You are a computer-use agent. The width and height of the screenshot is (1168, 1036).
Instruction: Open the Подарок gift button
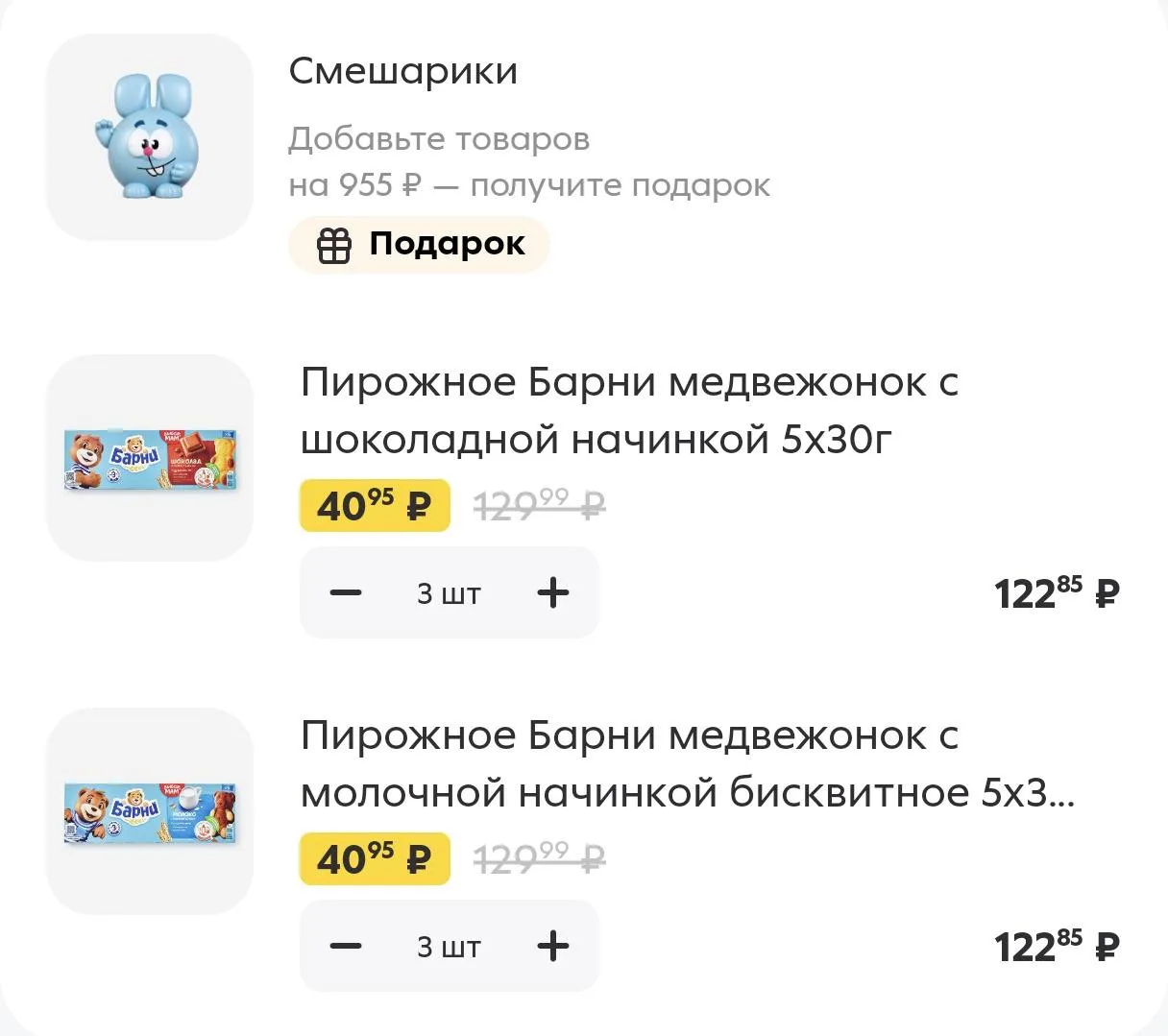click(419, 245)
